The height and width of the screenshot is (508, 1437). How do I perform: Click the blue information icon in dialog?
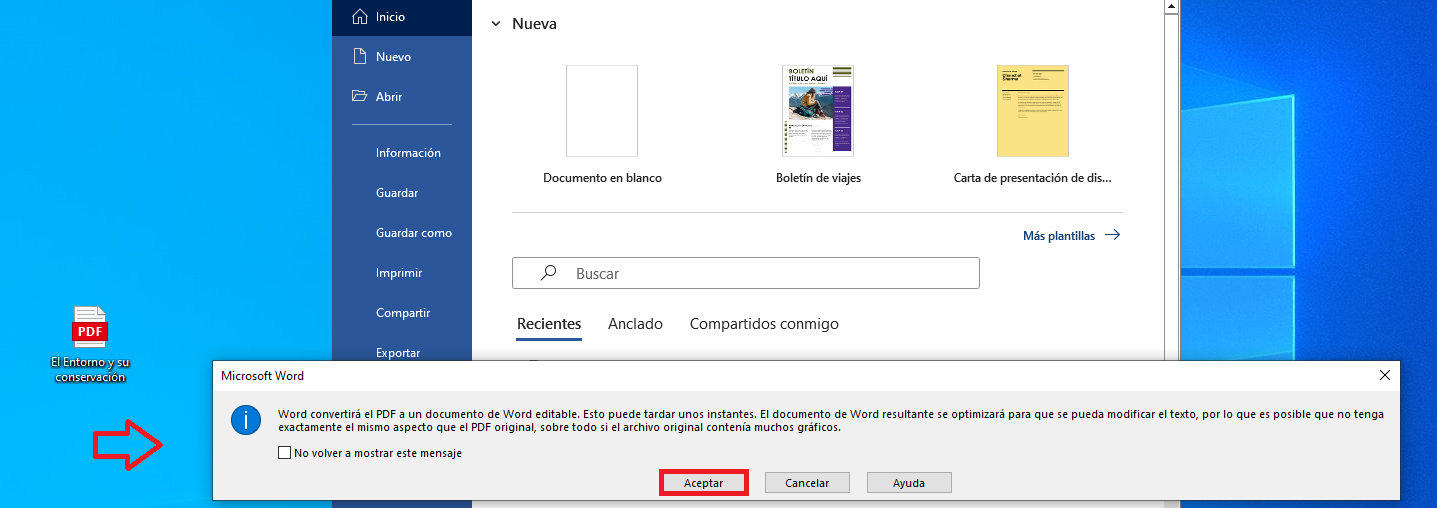[245, 420]
